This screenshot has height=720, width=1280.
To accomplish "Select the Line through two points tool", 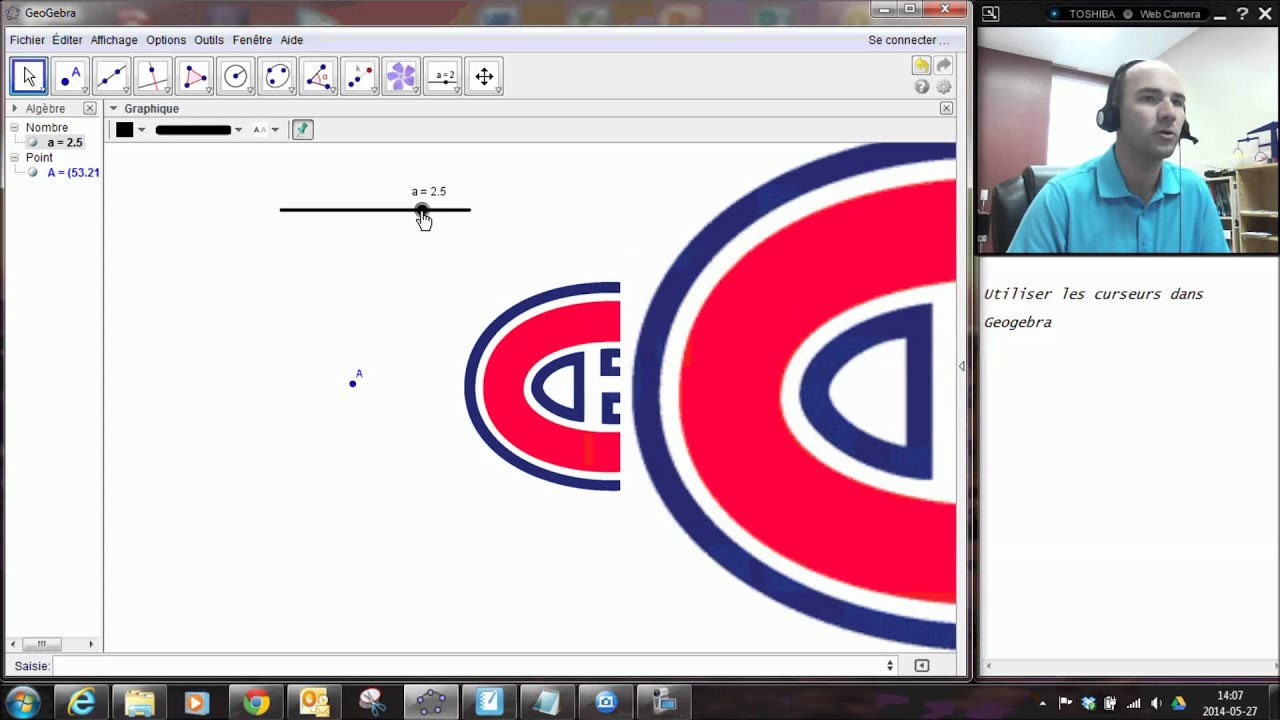I will tap(111, 76).
